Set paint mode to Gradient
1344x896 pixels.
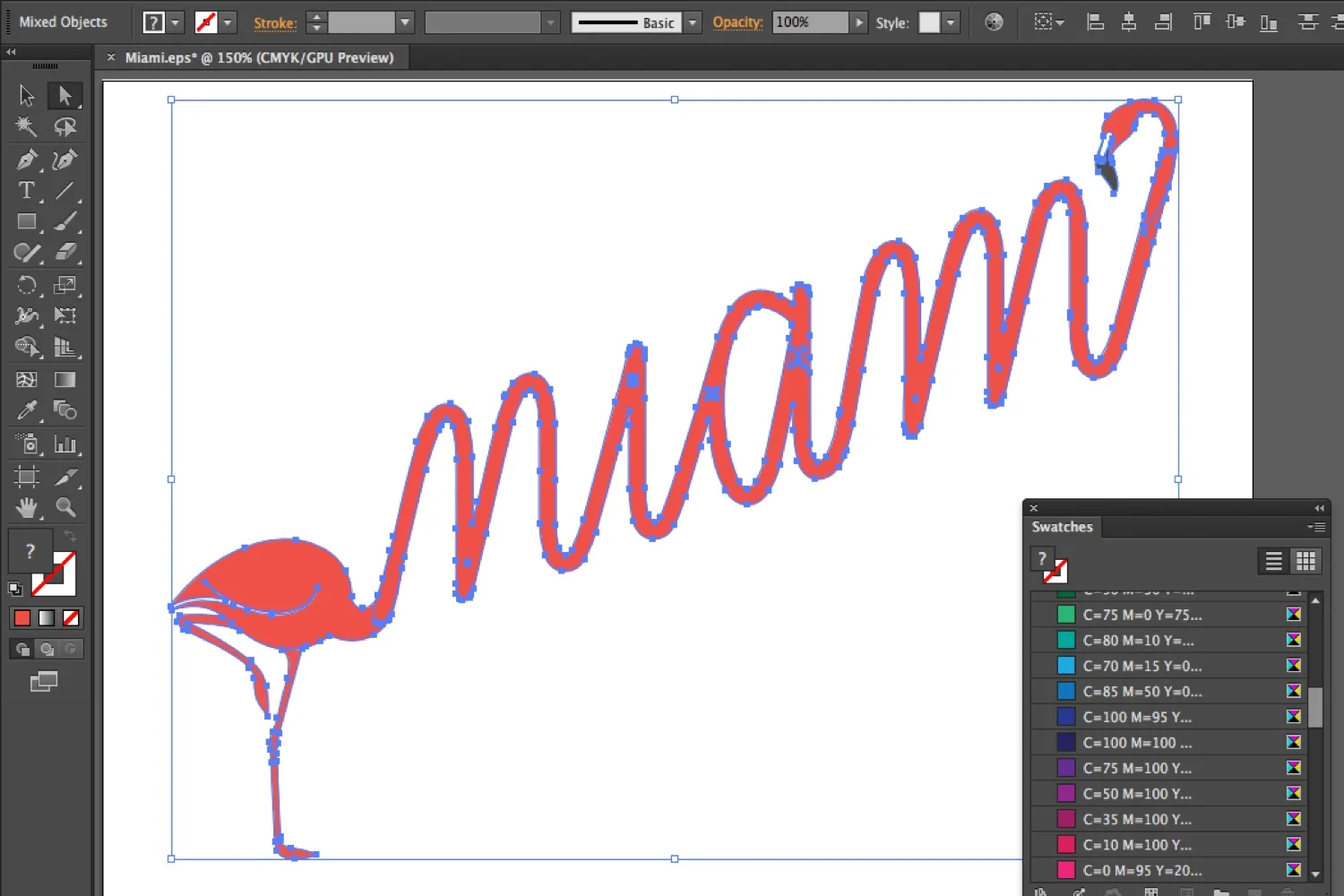click(x=46, y=617)
